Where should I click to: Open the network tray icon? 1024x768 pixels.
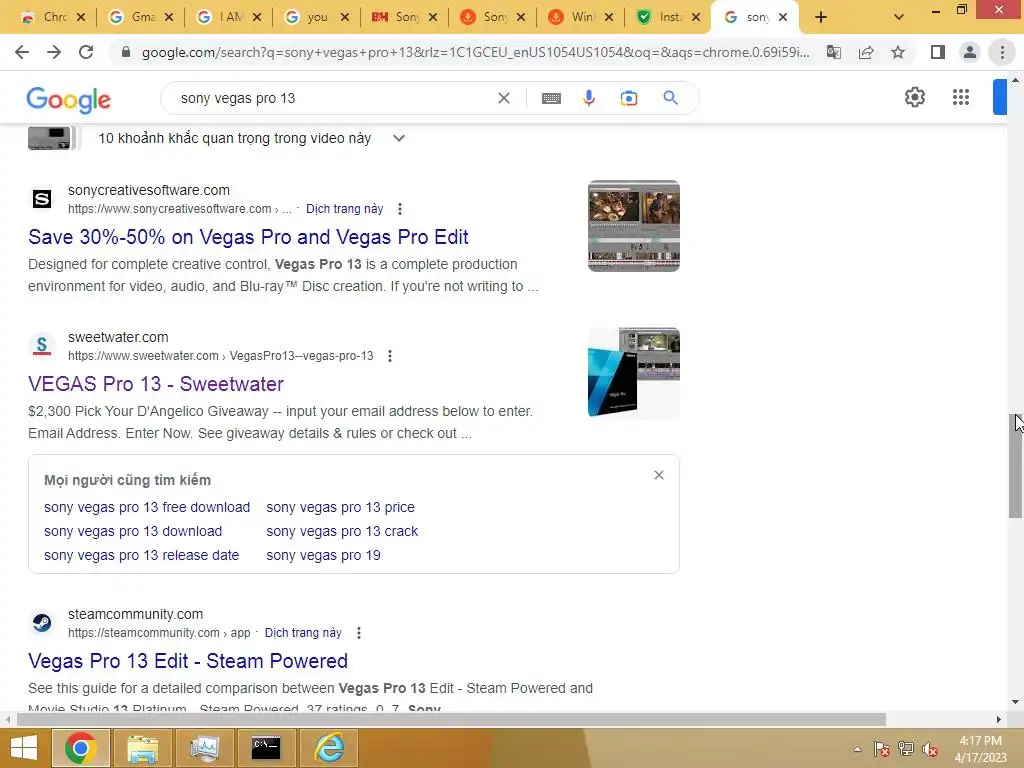pyautogui.click(x=906, y=749)
